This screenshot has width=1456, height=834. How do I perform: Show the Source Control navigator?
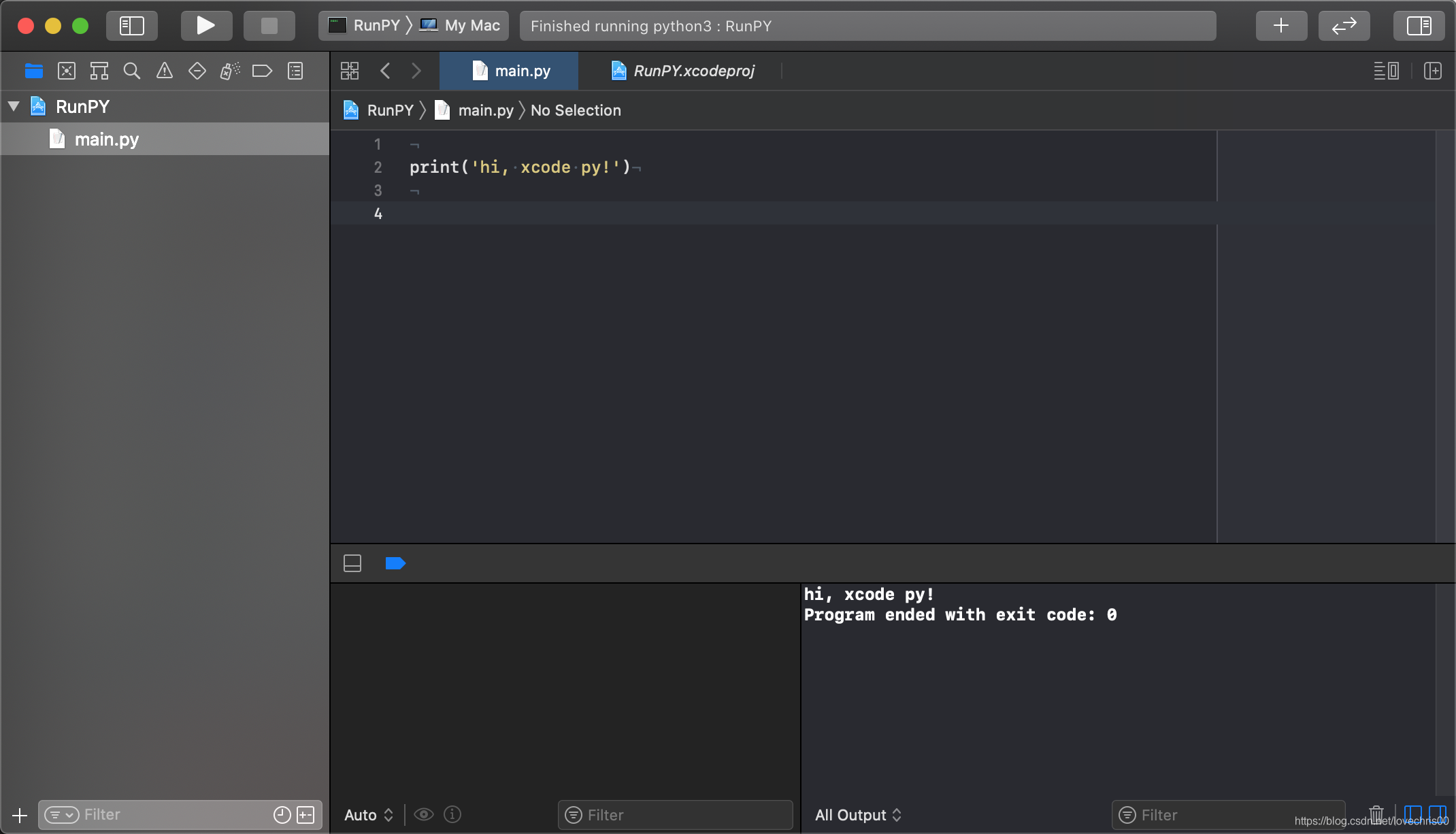(x=67, y=71)
